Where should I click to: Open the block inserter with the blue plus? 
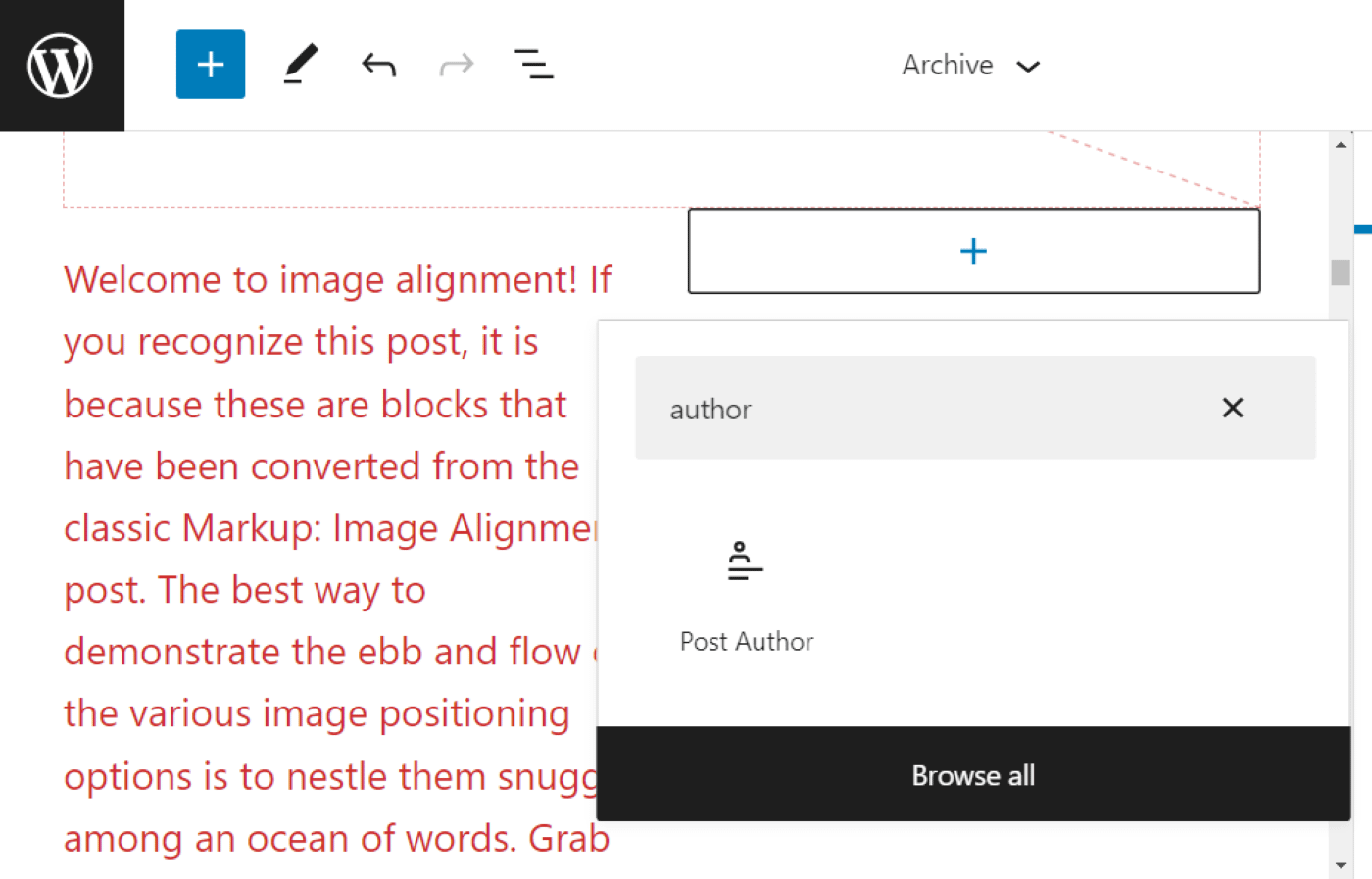tap(210, 64)
